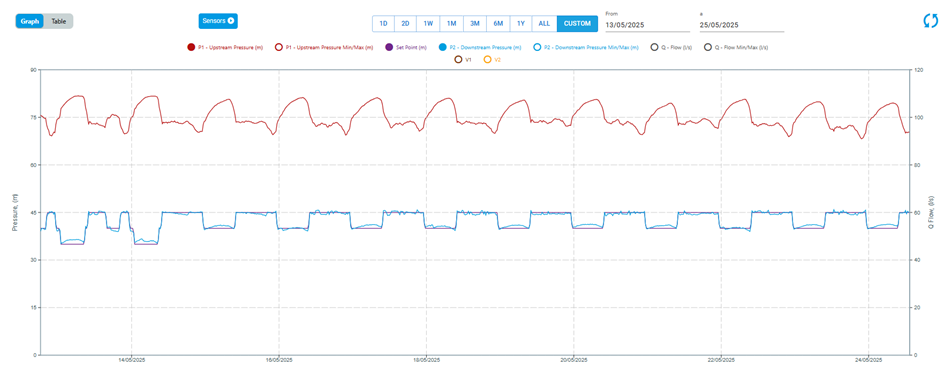Select the 1D time range

tap(383, 24)
